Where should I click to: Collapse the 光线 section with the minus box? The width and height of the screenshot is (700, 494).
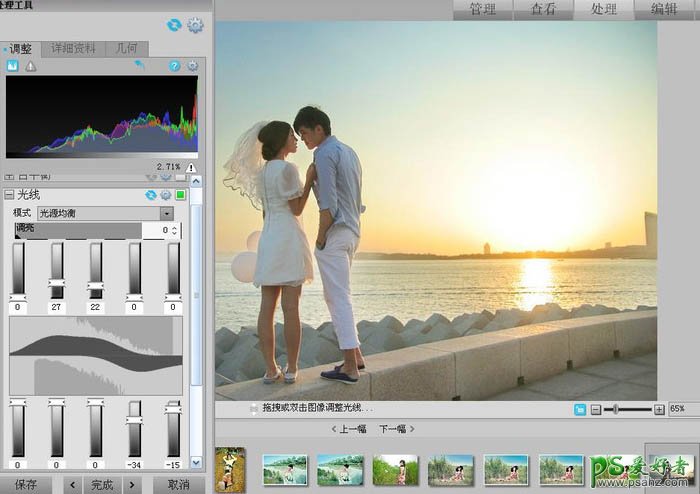pos(9,195)
